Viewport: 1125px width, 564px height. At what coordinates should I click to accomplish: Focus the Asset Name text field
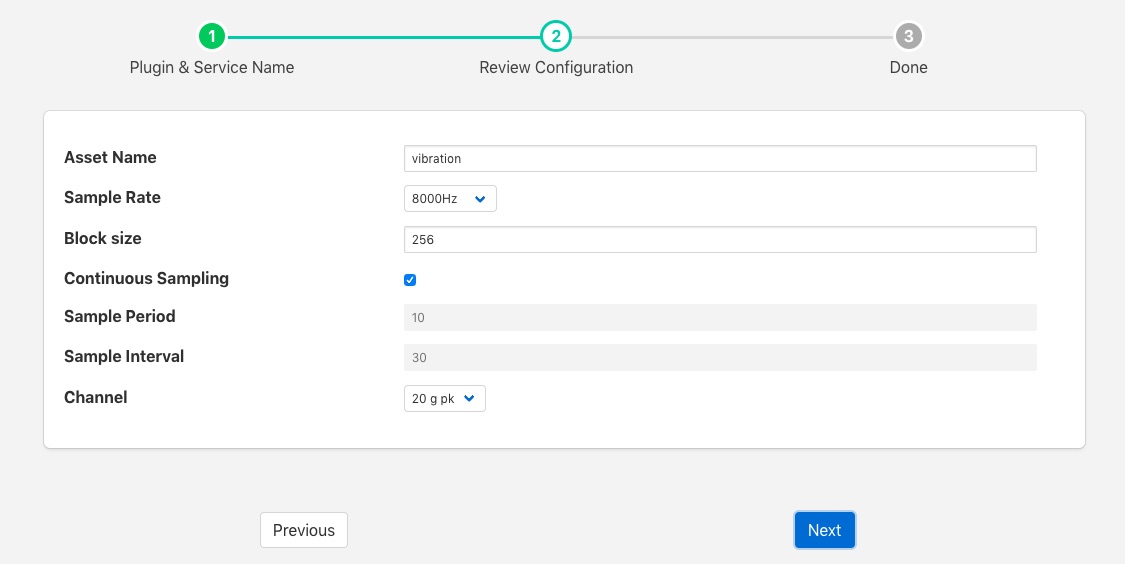[720, 159]
